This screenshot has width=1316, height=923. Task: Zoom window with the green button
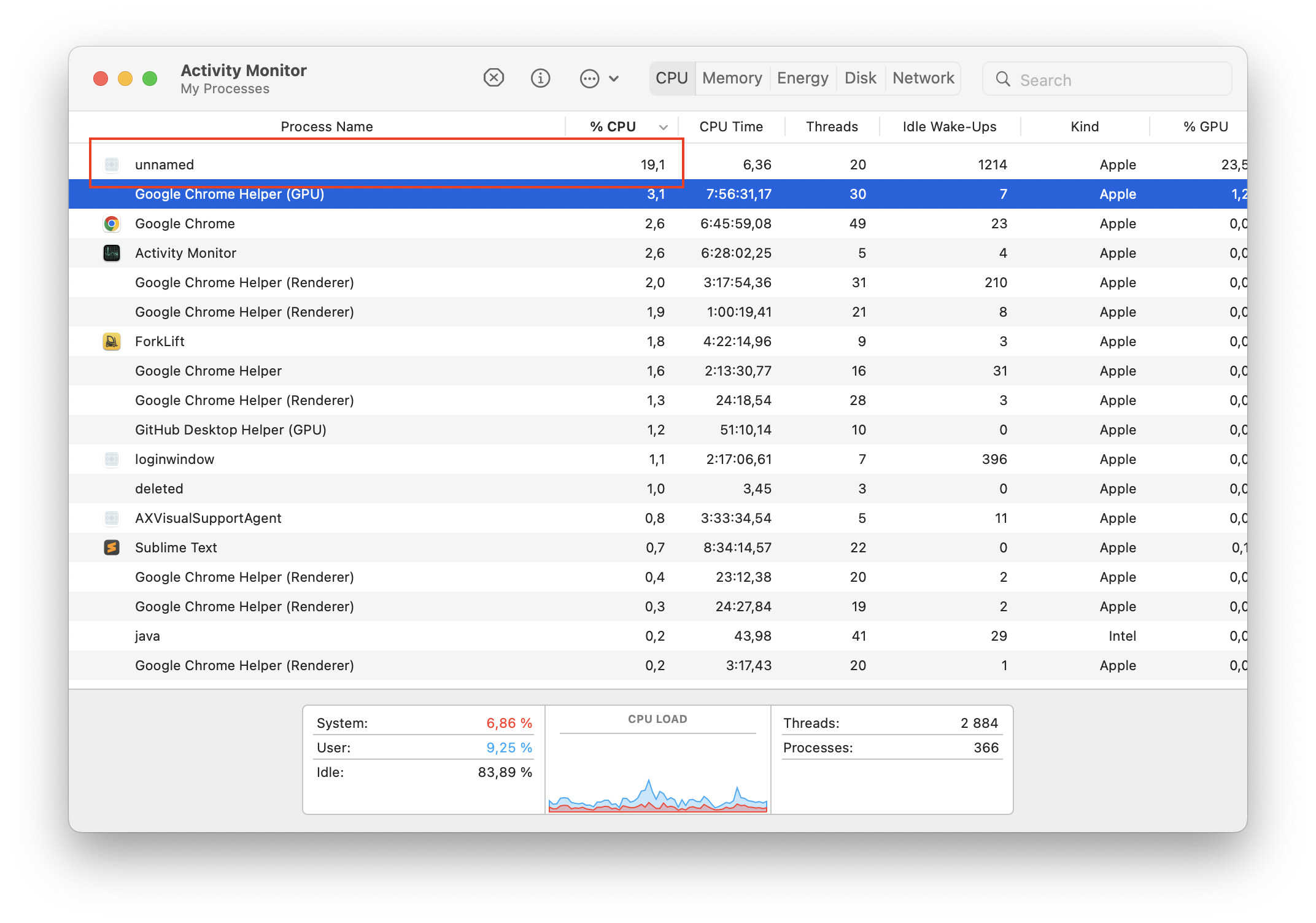(x=150, y=79)
